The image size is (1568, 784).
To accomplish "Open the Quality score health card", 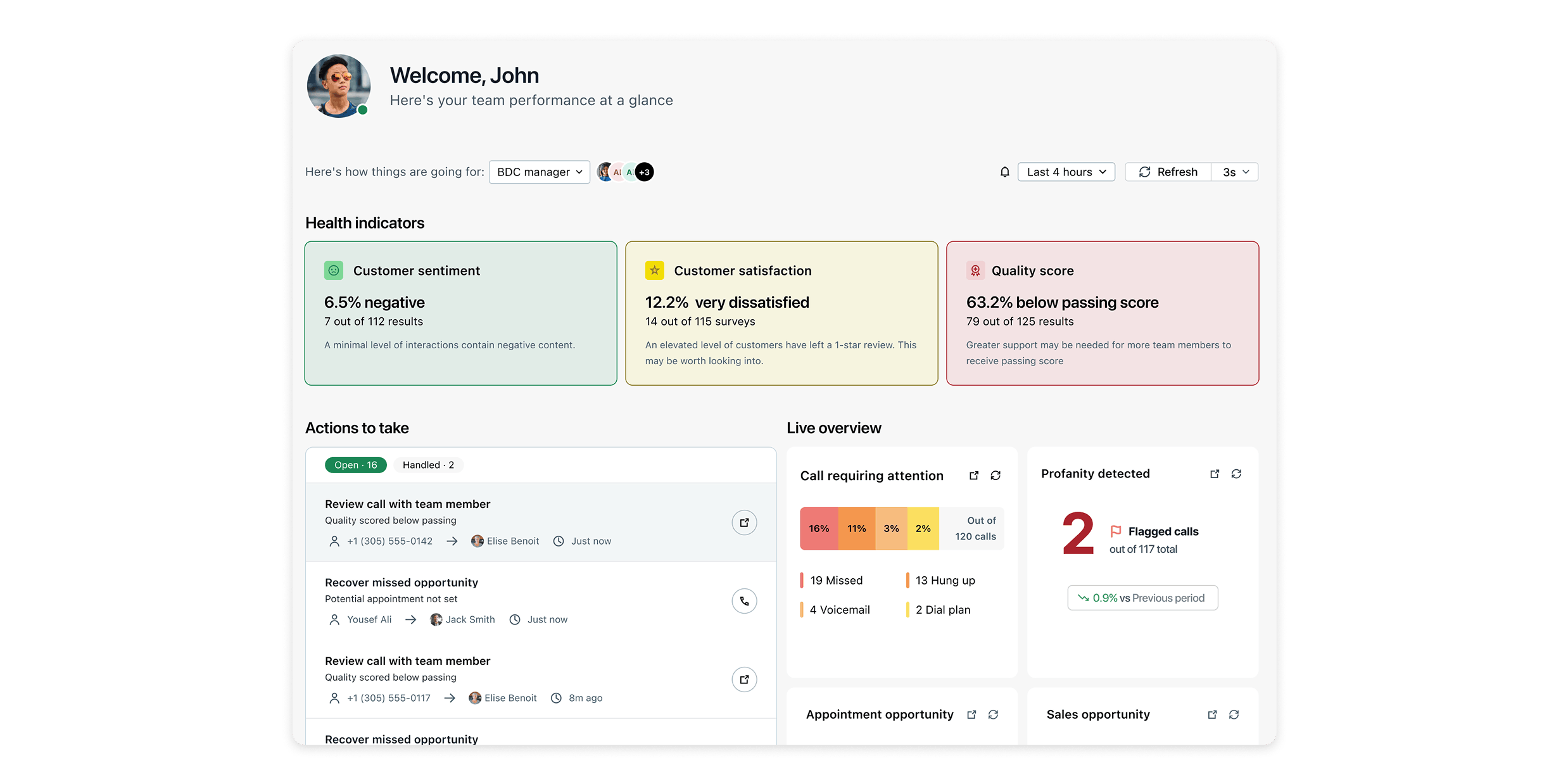I will [1103, 313].
